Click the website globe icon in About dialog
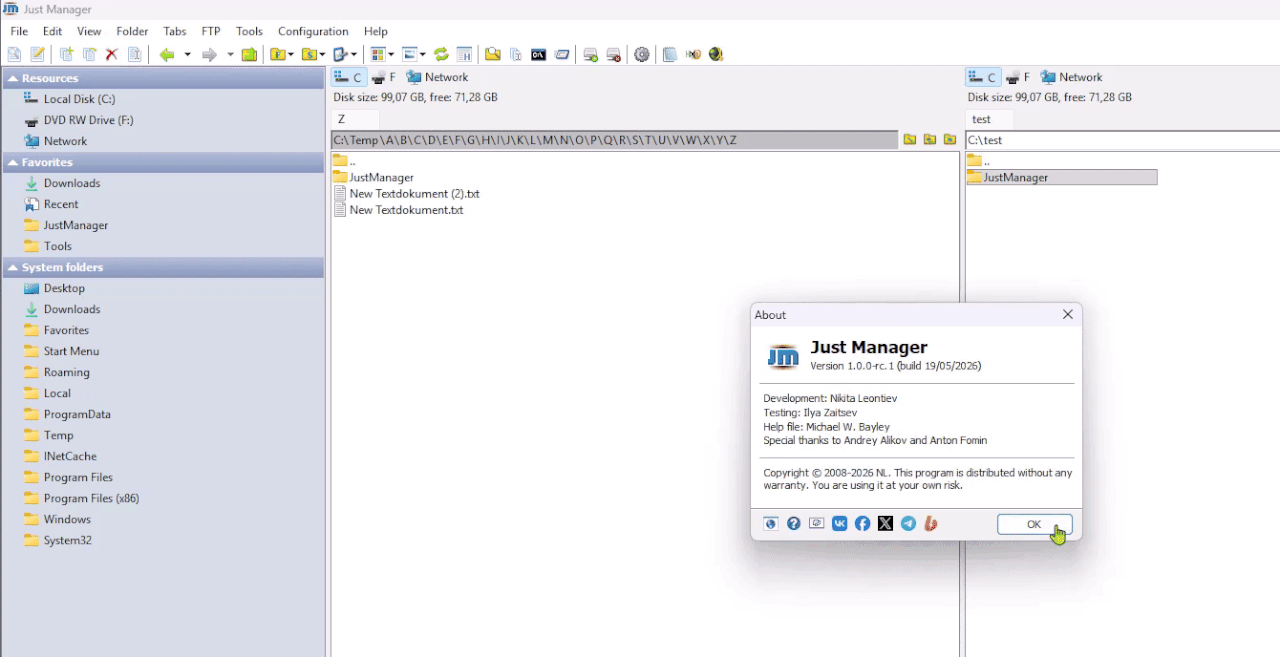1280x657 pixels. [770, 523]
